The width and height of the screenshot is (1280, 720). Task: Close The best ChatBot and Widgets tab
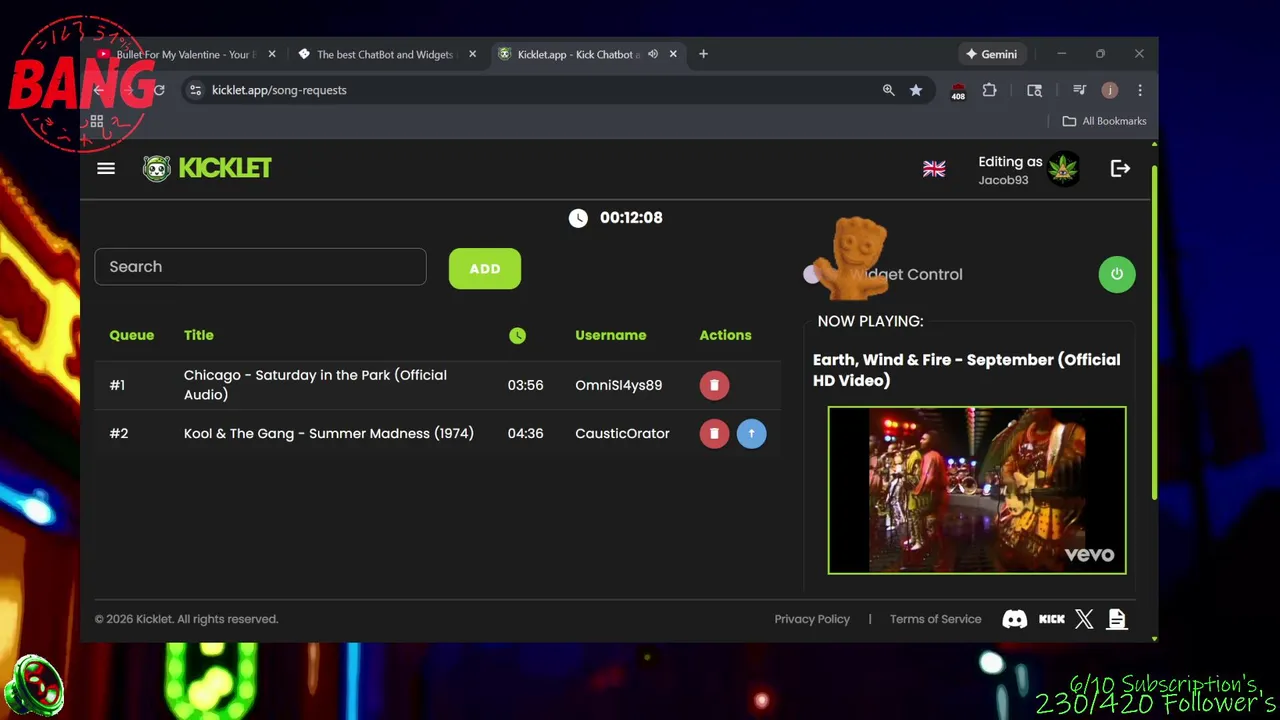click(472, 54)
